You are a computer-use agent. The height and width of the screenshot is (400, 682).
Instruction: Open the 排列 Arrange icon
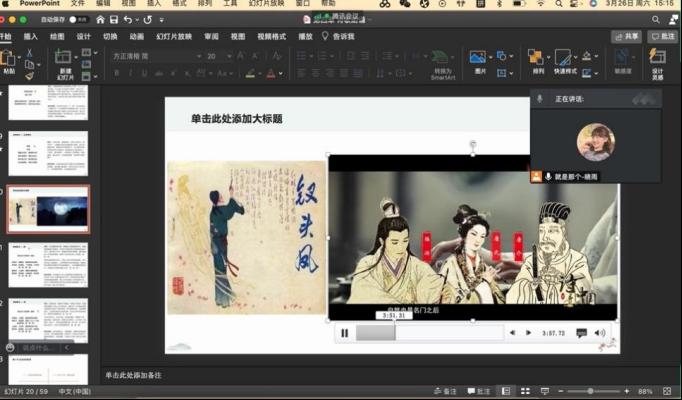pos(536,57)
